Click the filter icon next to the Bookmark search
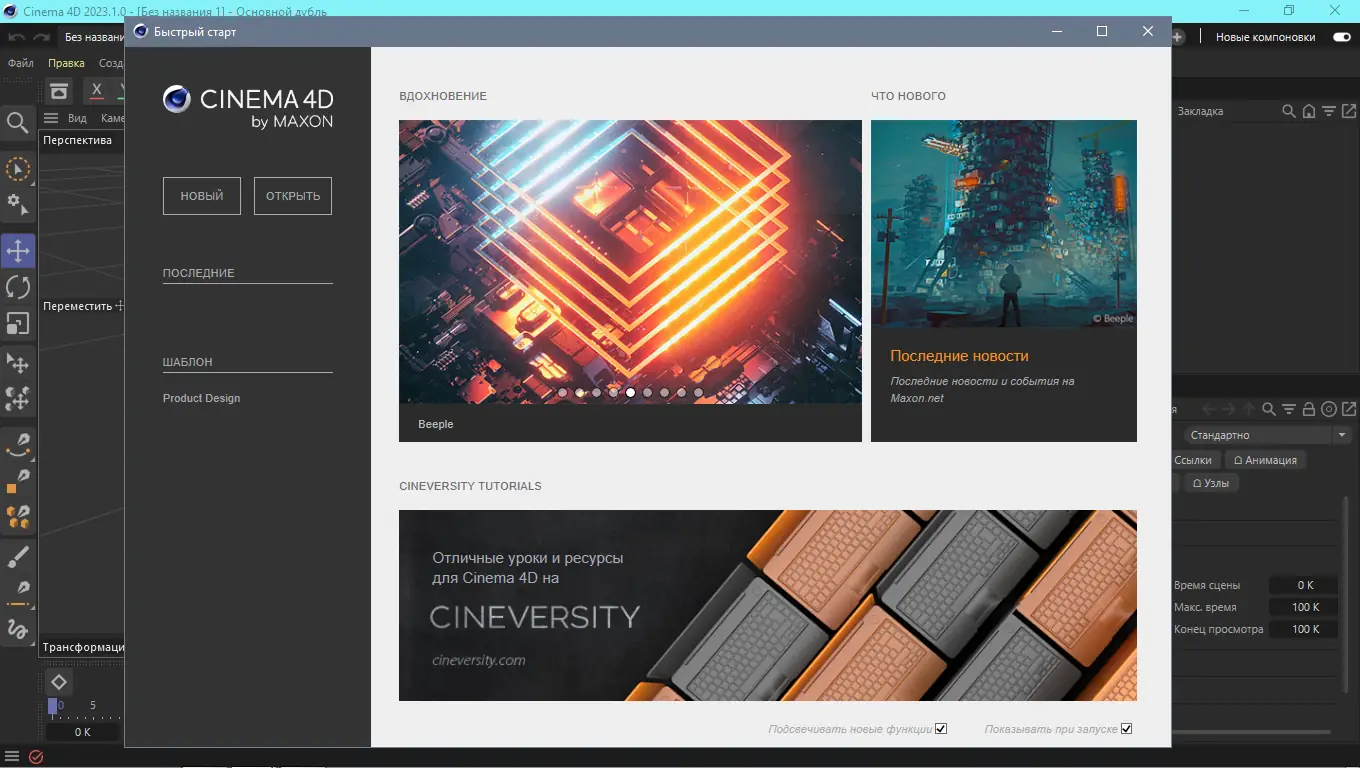 1328,111
